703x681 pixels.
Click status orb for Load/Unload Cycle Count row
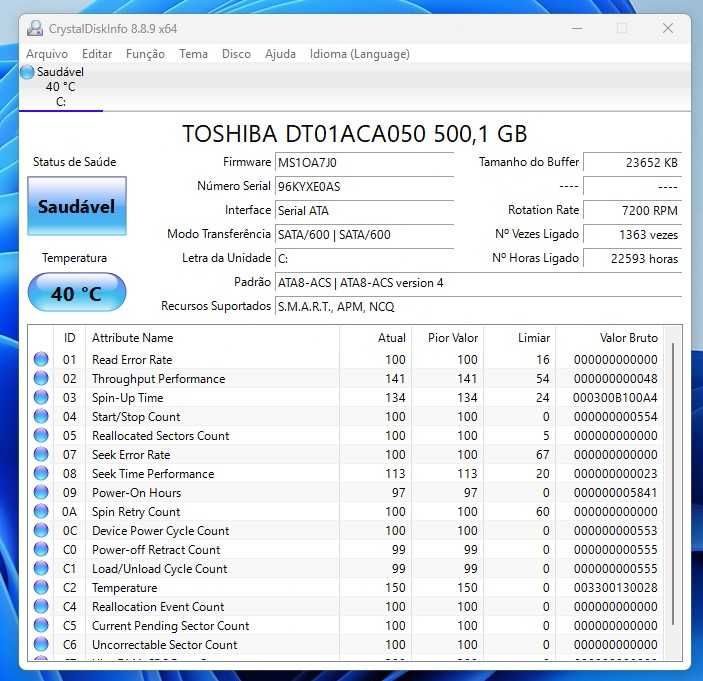41,568
